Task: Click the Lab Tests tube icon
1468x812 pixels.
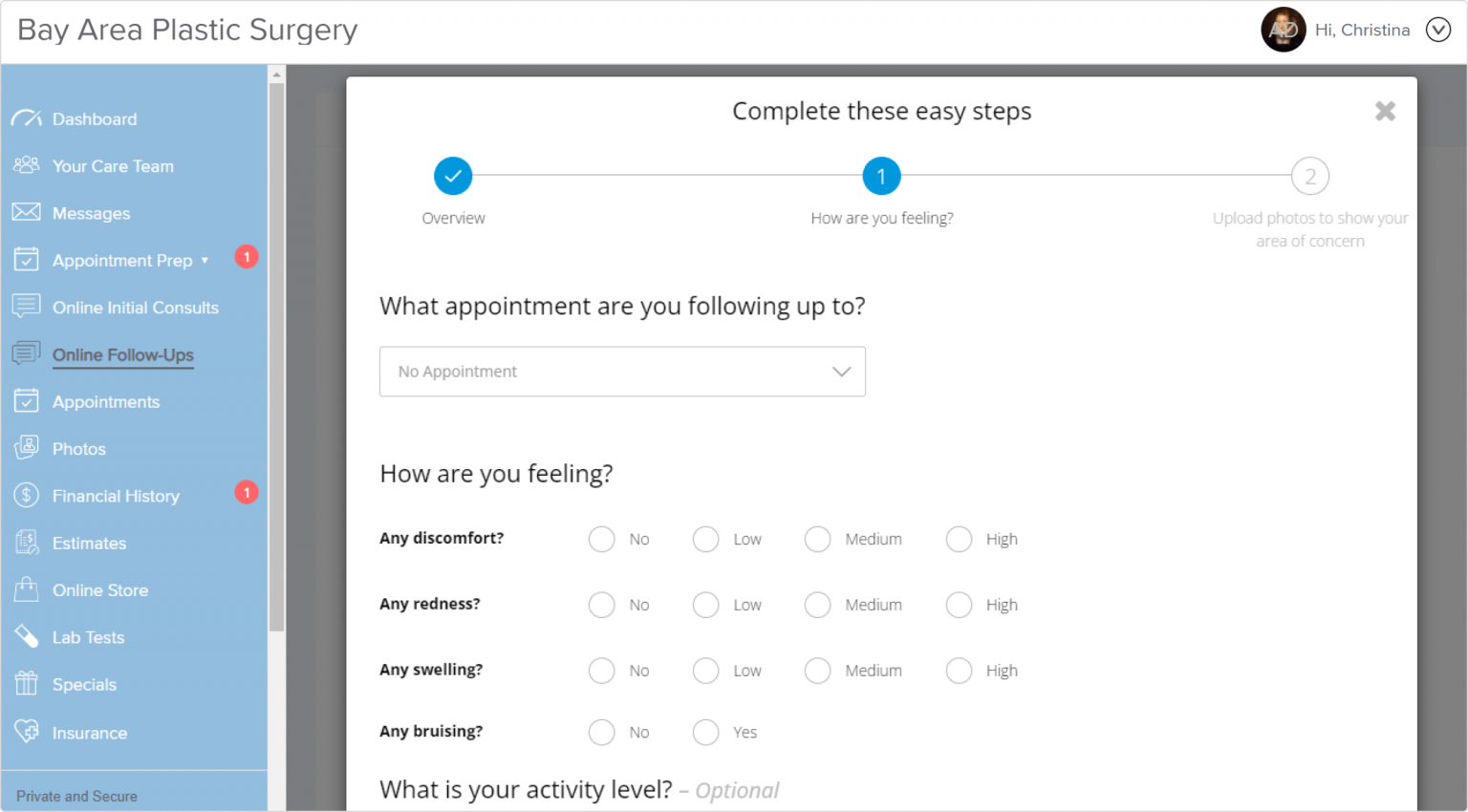Action: [27, 636]
